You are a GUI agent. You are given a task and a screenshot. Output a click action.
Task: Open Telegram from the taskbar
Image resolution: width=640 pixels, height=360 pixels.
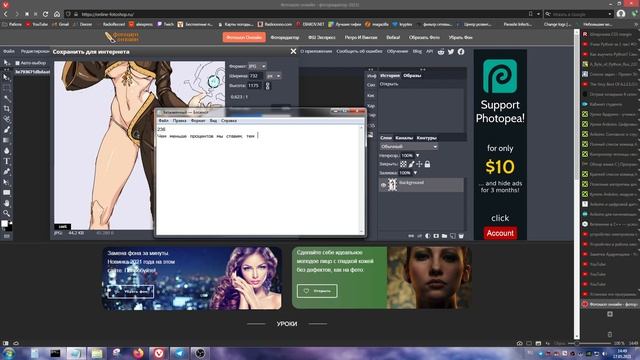coord(179,353)
